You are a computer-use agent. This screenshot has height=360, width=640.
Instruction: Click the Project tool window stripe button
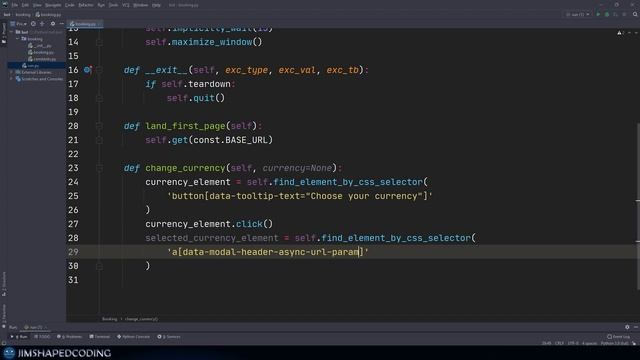(4, 33)
